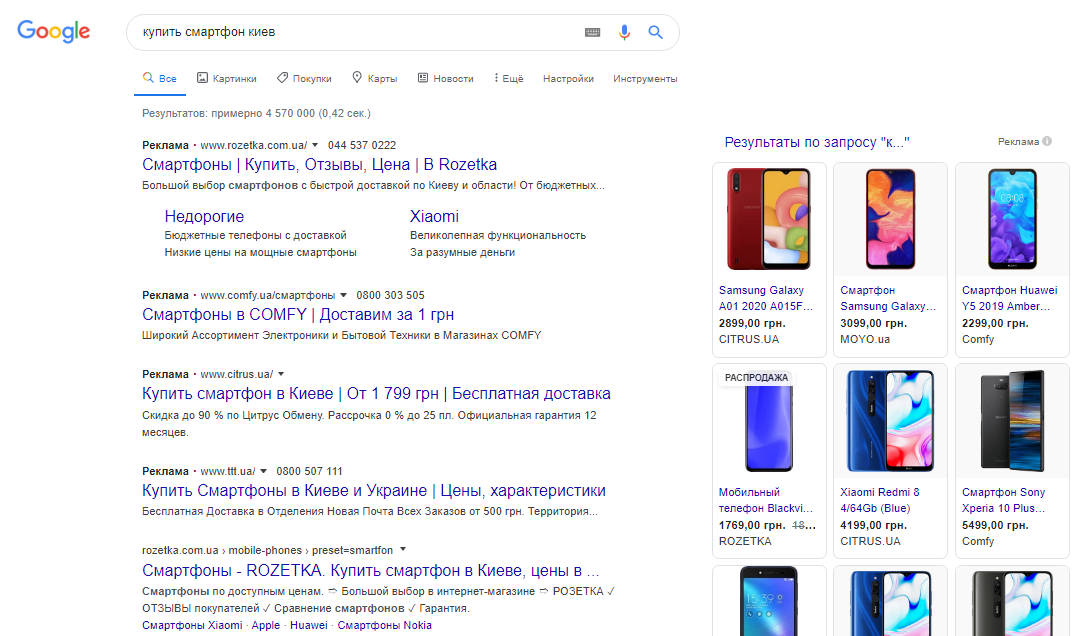Open dropdown arrow beside www.ttt.ua
The height and width of the screenshot is (636, 1078).
tap(264, 471)
